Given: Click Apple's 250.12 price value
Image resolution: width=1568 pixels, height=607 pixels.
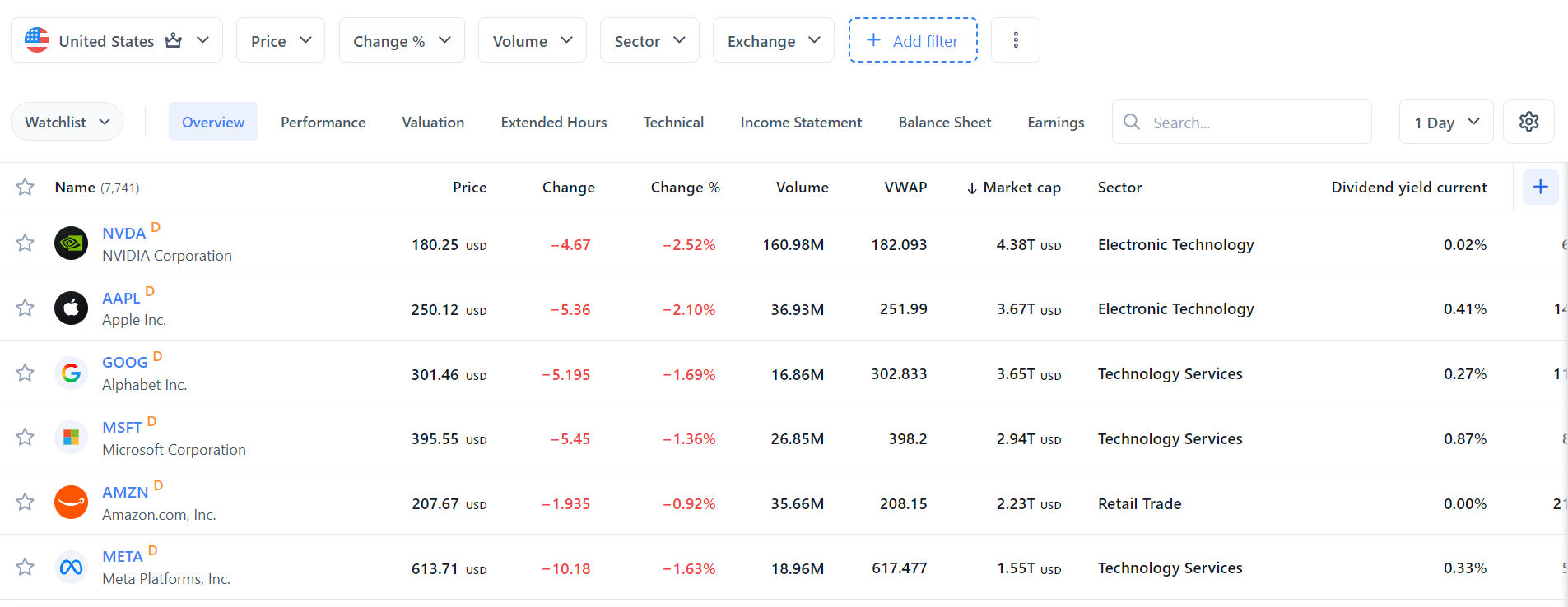Looking at the screenshot, I should (x=449, y=309).
